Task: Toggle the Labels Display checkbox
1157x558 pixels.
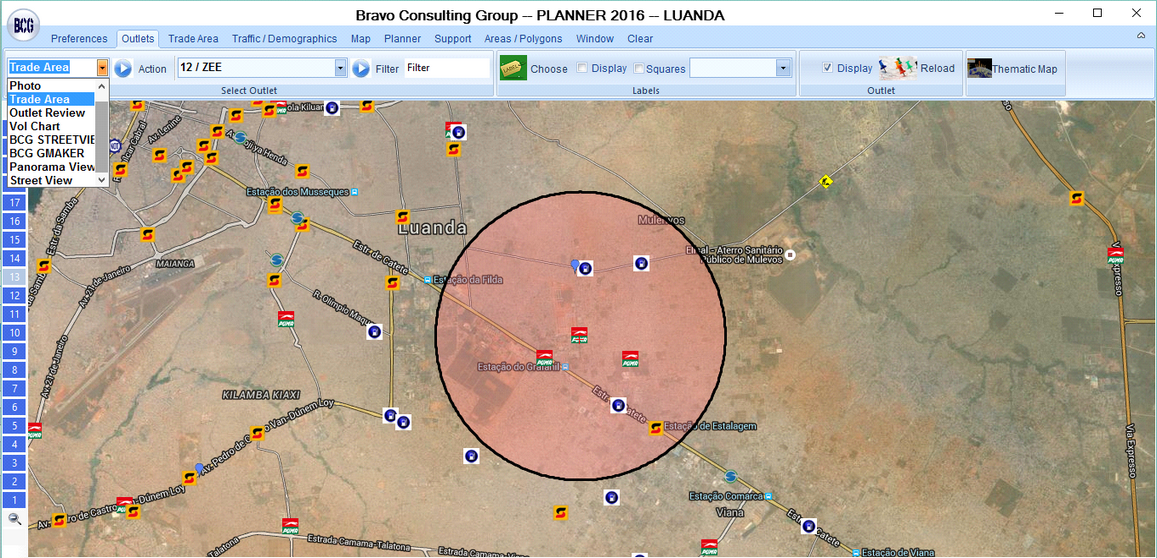Action: (x=582, y=68)
